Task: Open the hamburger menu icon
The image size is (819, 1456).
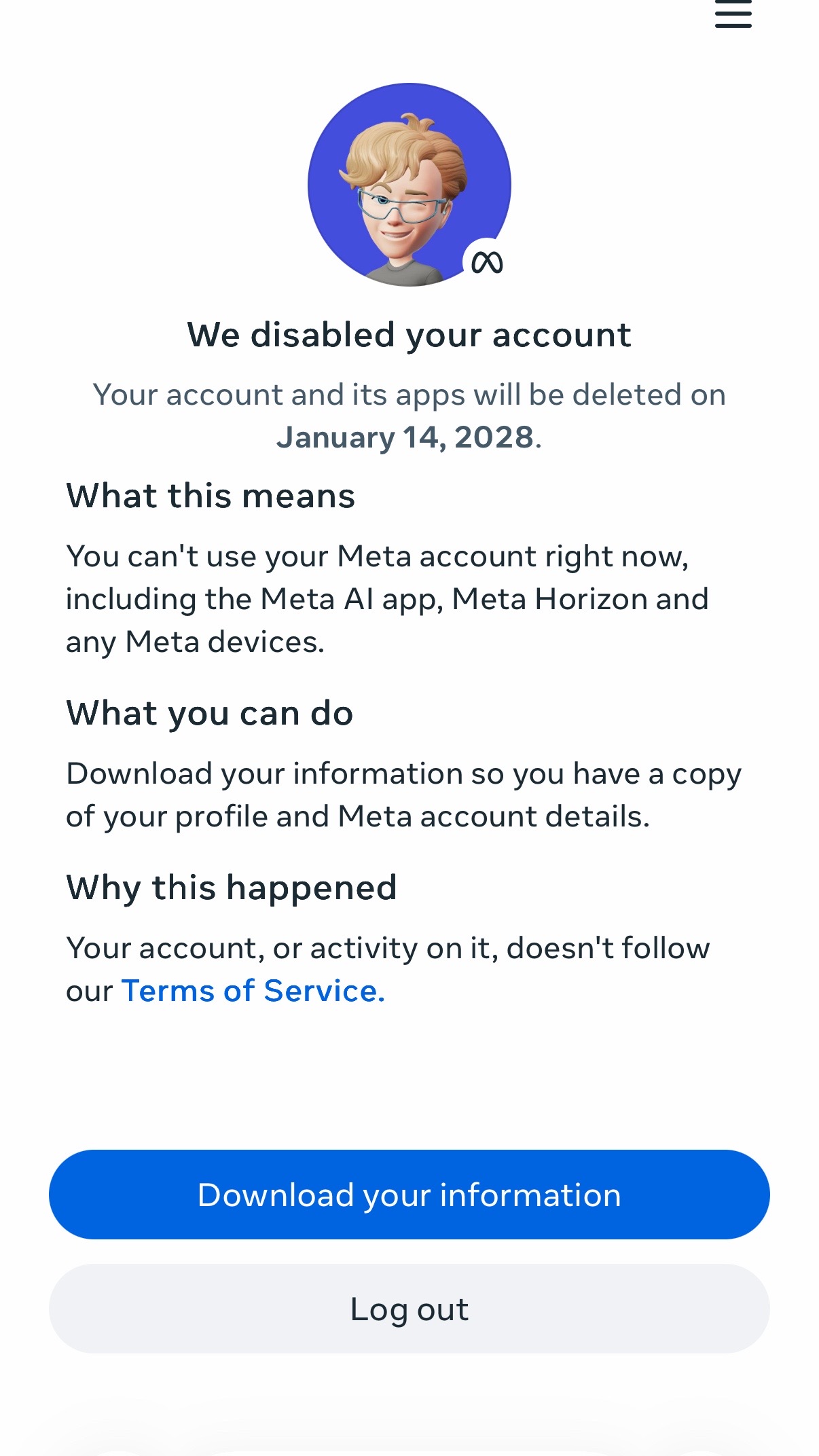Action: pos(733,14)
